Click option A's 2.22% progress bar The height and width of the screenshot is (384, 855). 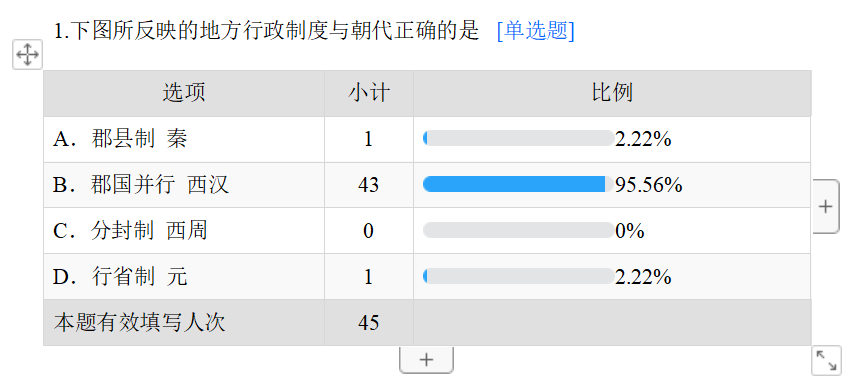(x=518, y=139)
